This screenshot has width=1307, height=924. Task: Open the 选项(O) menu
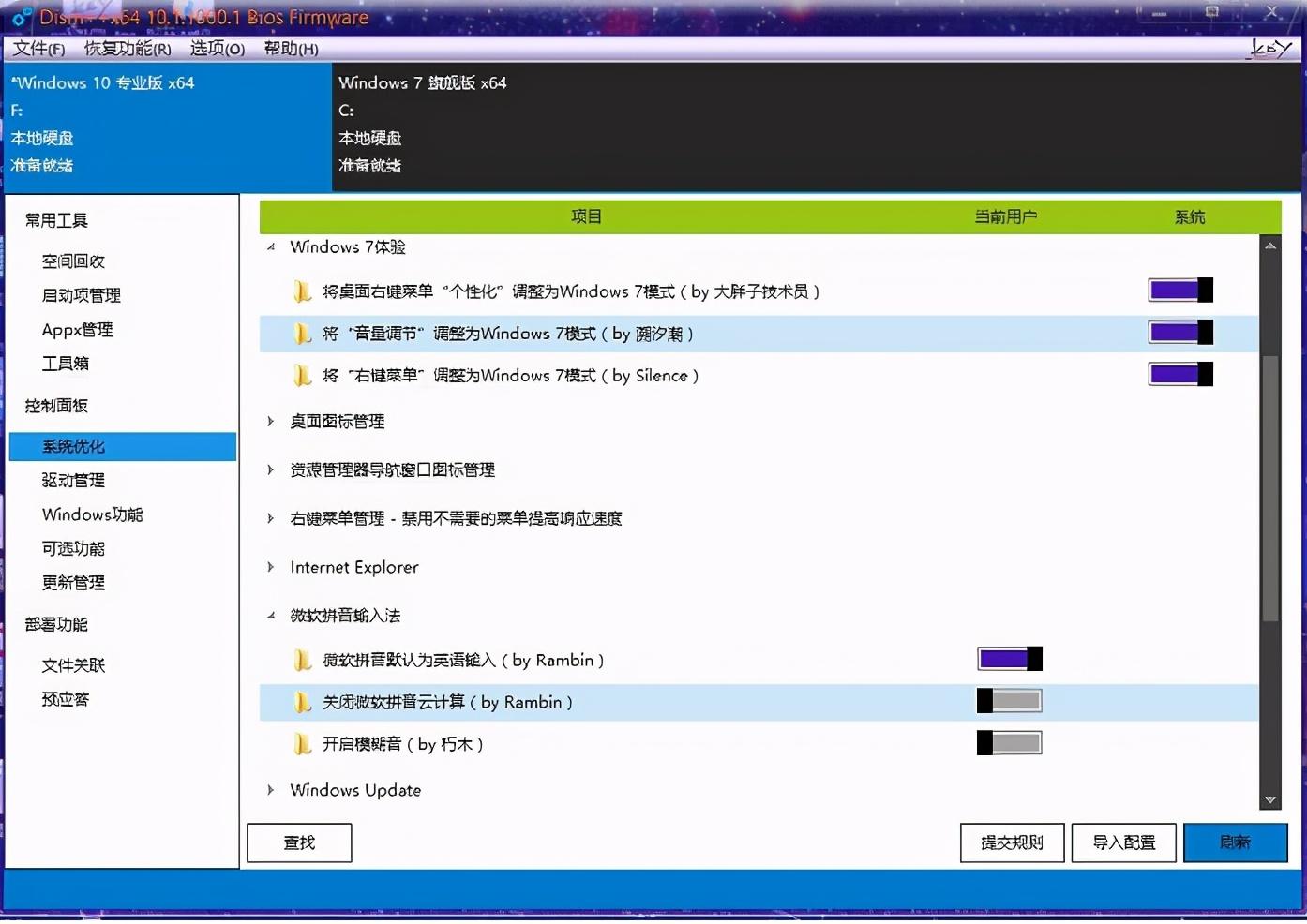point(216,48)
